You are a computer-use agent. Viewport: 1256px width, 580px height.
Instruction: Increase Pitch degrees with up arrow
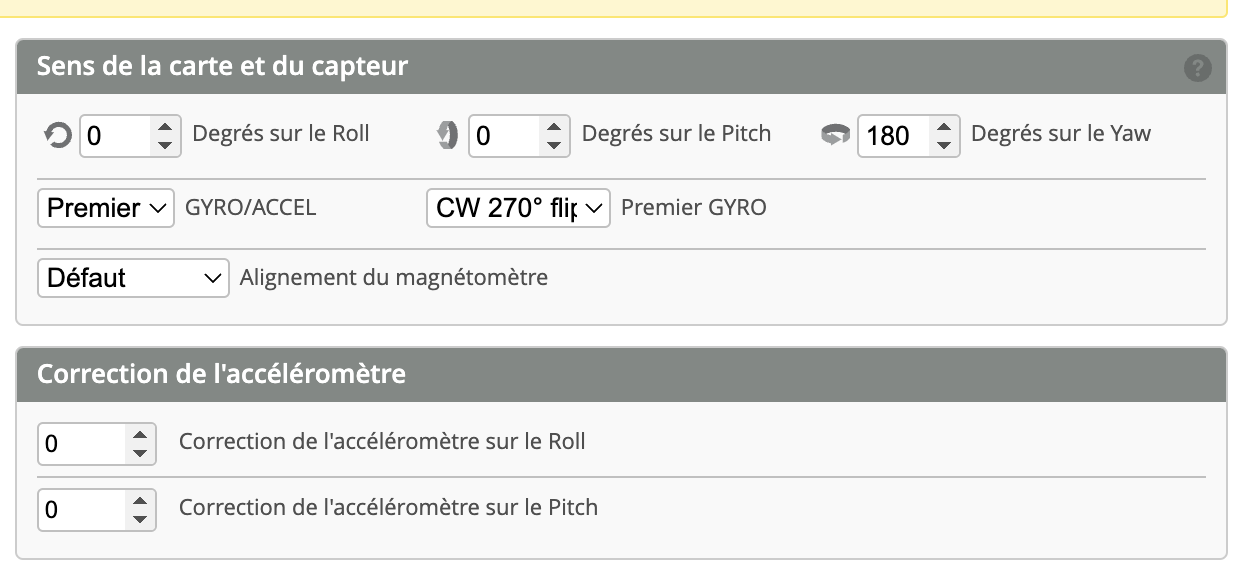point(554,126)
